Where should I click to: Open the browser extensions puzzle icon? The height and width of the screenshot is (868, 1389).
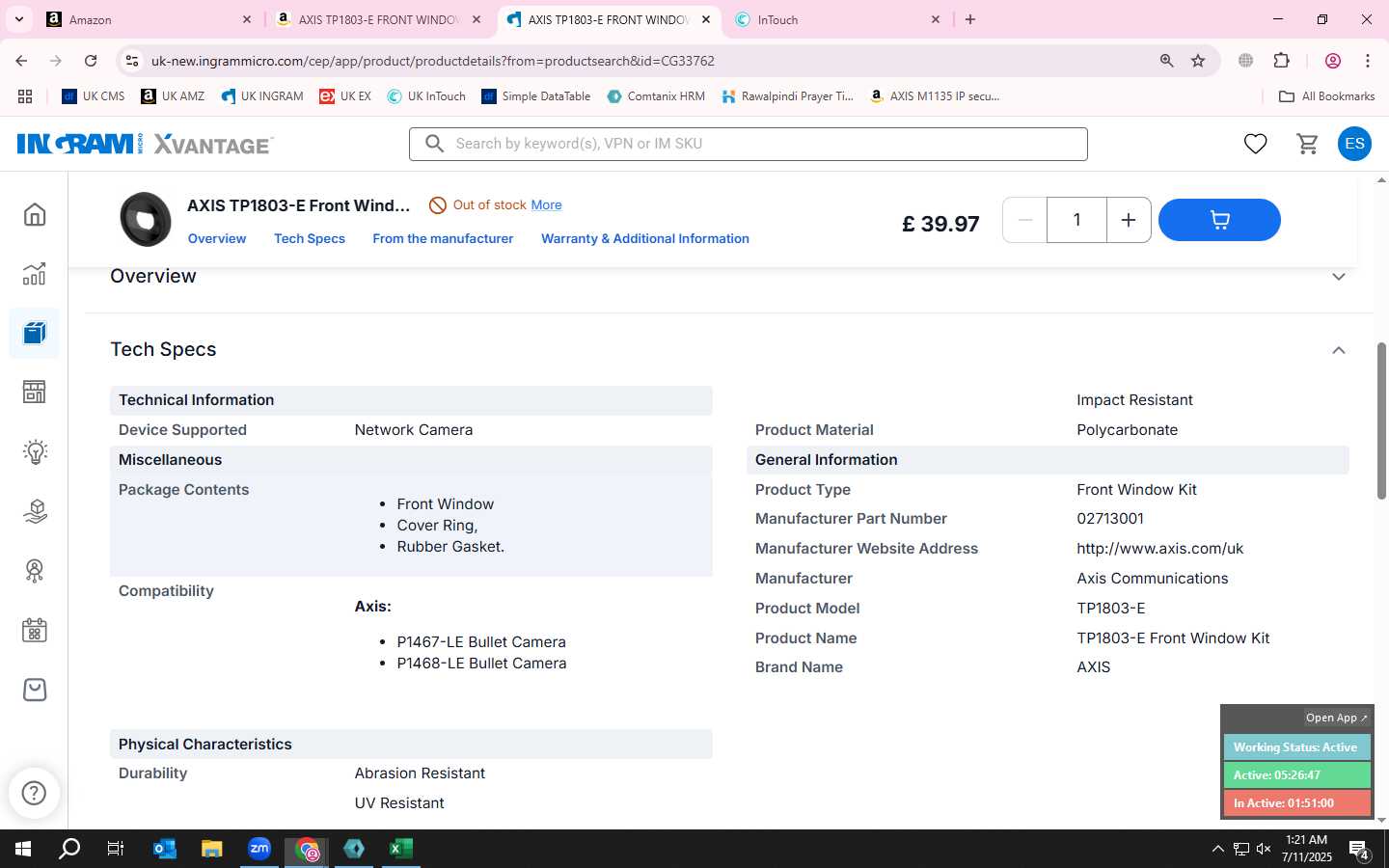point(1281,61)
